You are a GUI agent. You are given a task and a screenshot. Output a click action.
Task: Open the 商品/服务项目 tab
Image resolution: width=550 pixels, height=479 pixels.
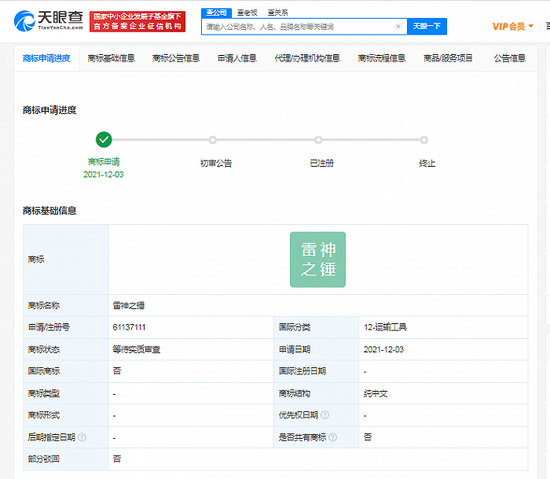(x=448, y=58)
